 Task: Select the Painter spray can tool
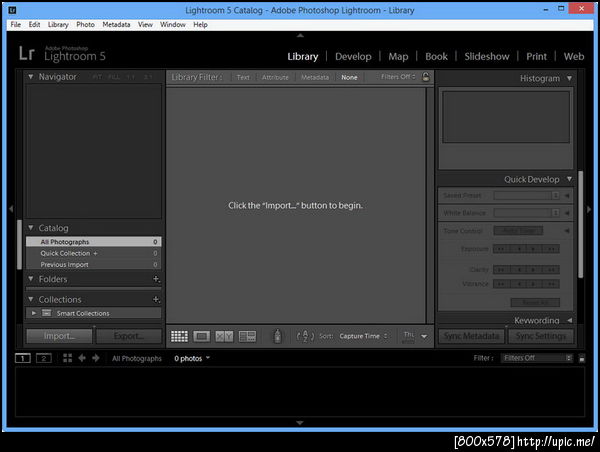pos(277,336)
